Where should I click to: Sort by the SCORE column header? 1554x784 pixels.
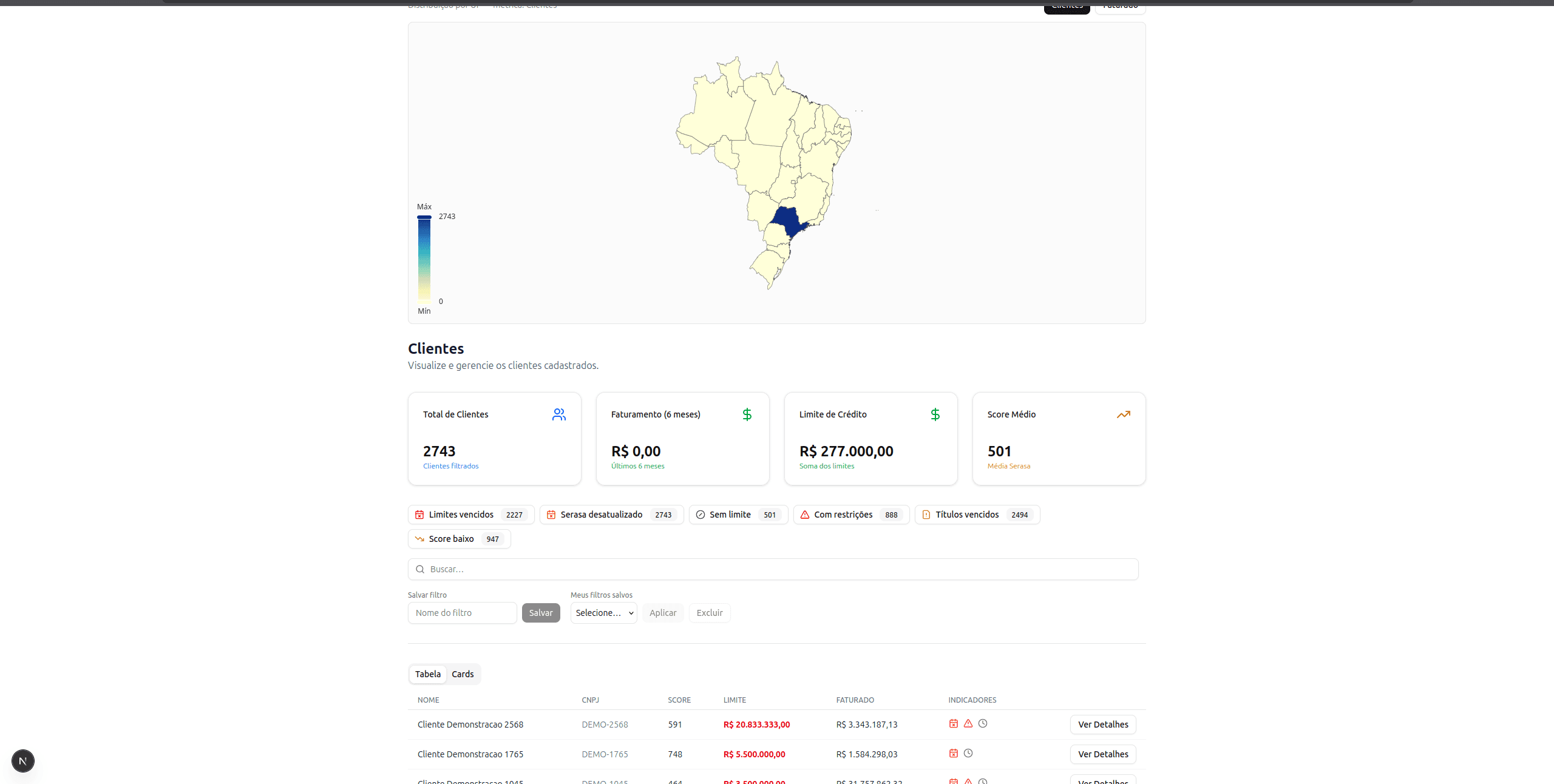[x=679, y=700]
